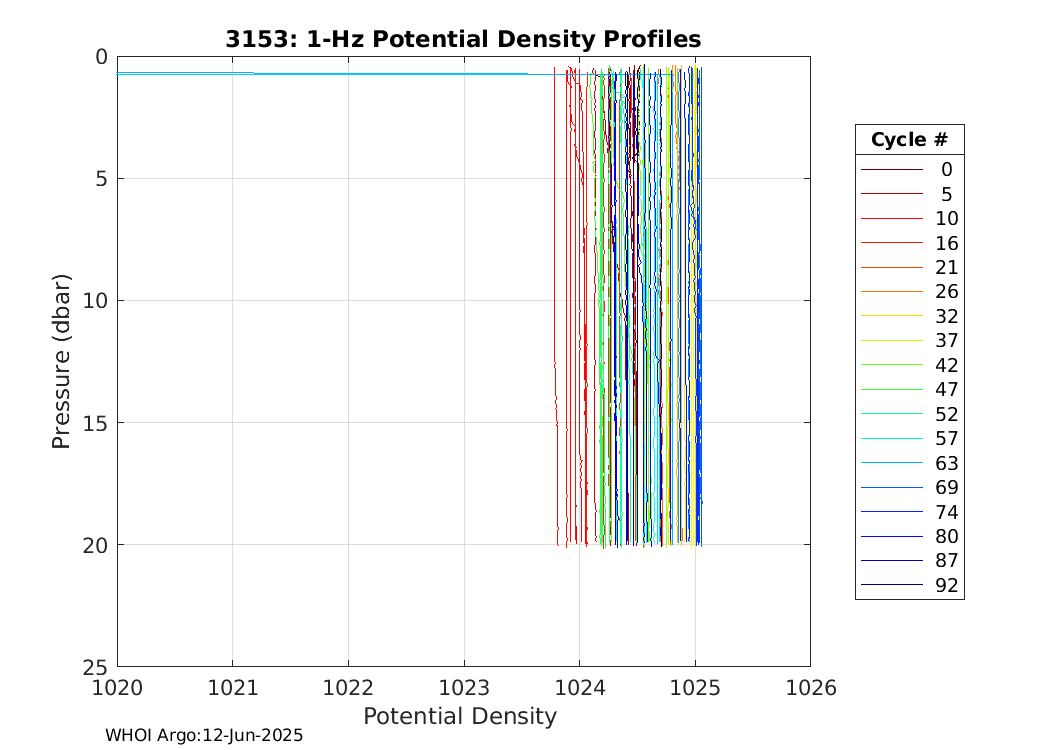Click the 'WHOI Argo:12-Jun-2025' footer text
This screenshot has height=750, width=1050.
click(x=204, y=735)
